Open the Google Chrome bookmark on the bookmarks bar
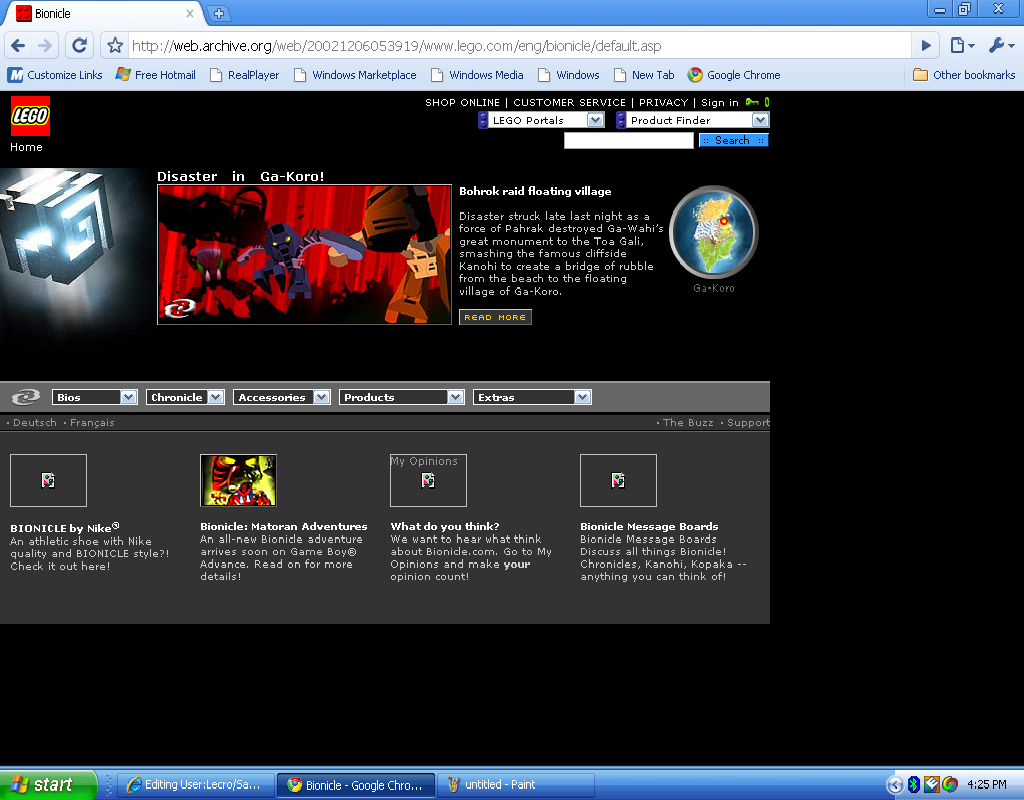Screen dimensions: 1024x800 point(735,75)
